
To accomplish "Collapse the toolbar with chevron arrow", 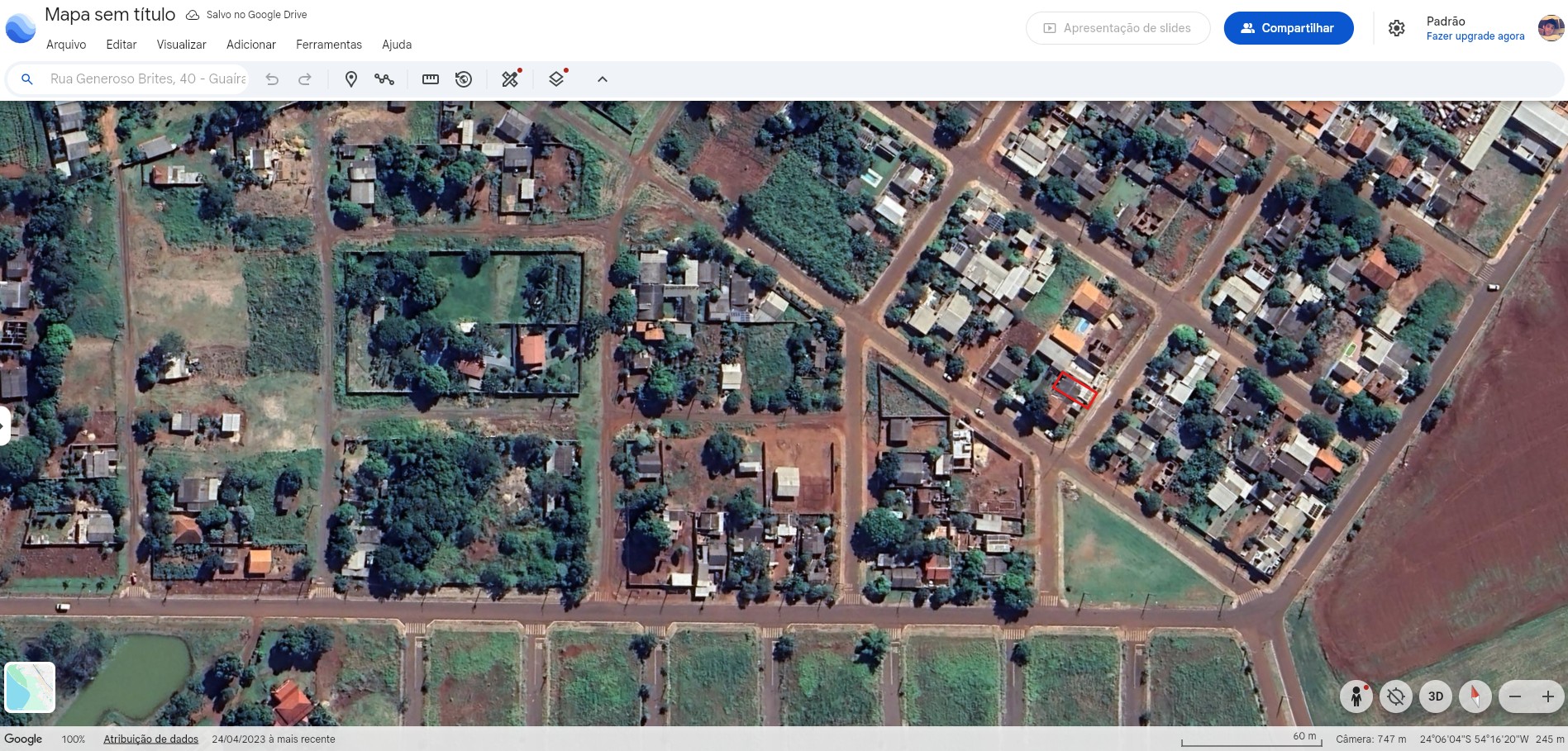I will click(603, 79).
